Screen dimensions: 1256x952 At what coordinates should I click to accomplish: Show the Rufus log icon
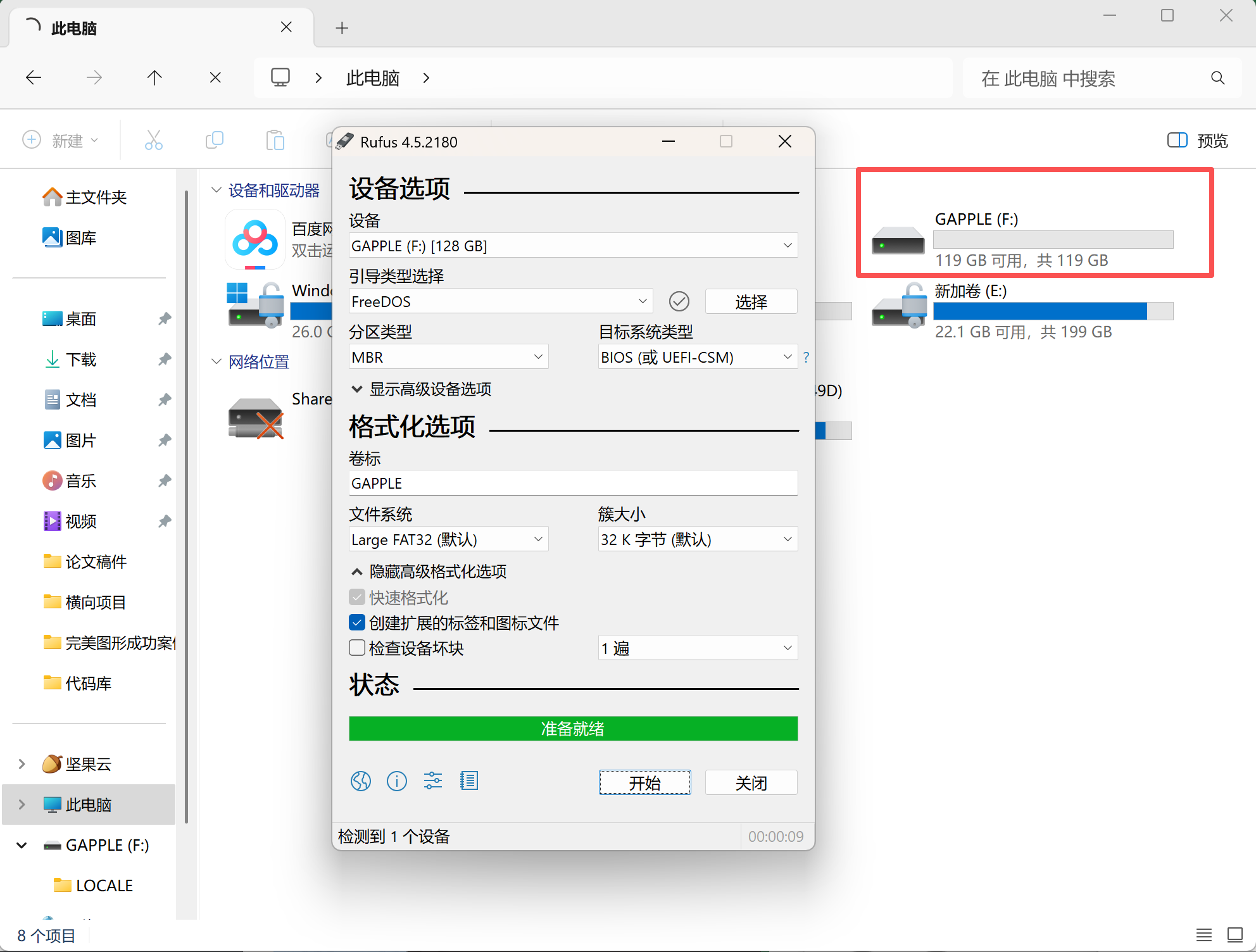point(469,781)
